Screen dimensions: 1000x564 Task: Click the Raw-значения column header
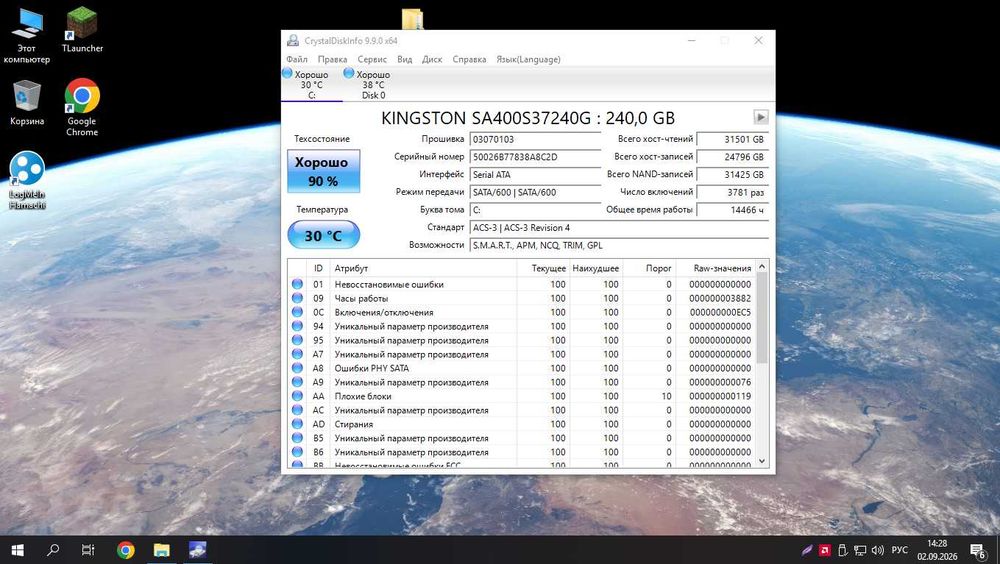pos(716,269)
